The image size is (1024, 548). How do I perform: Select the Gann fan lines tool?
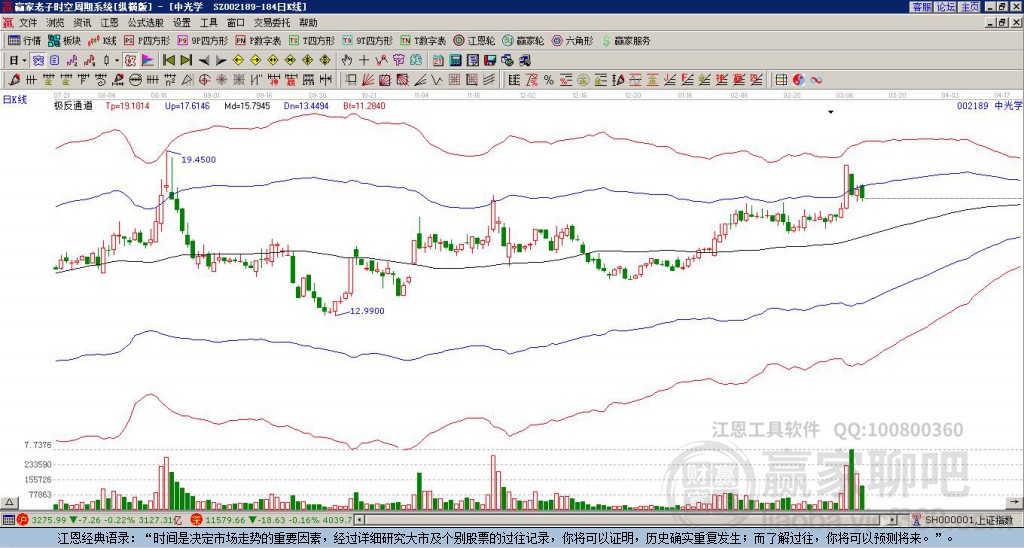[x=368, y=80]
